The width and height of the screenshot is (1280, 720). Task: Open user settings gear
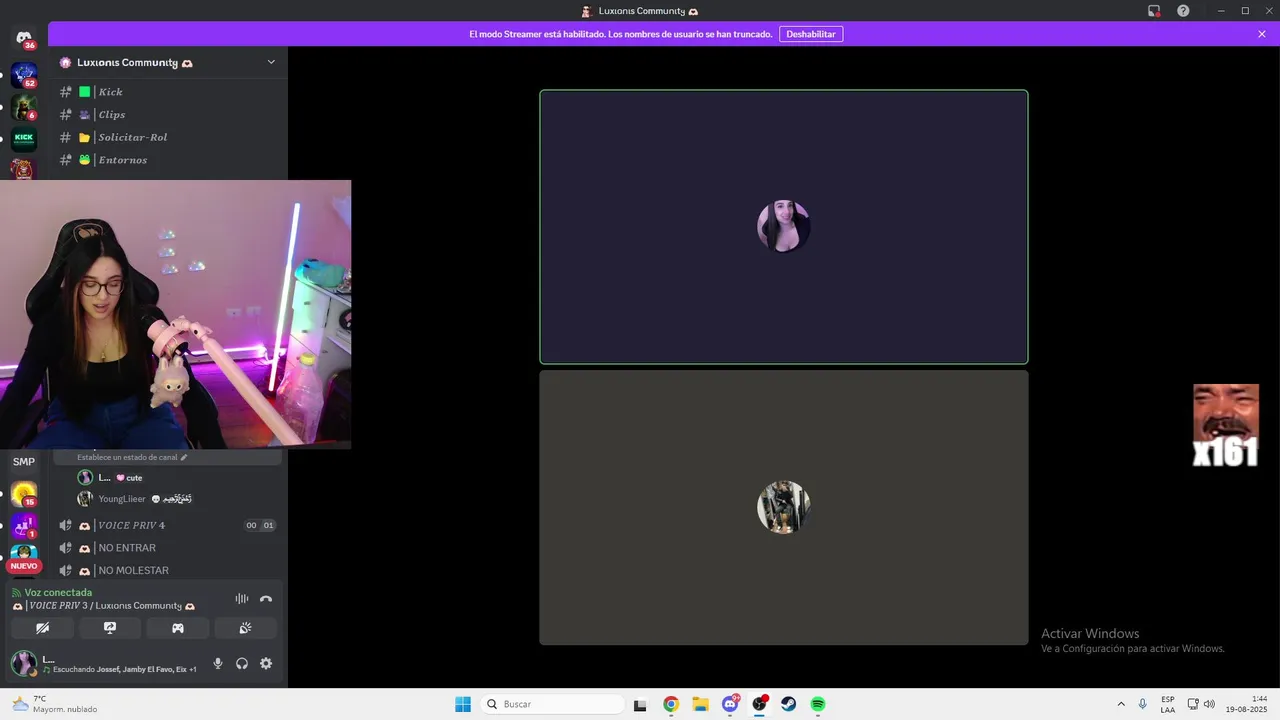click(x=266, y=663)
